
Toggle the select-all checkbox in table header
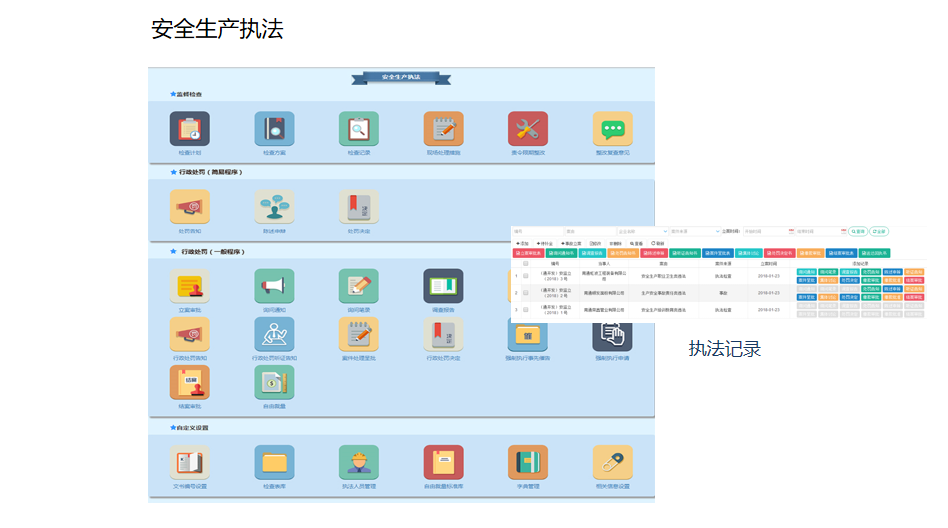526,264
